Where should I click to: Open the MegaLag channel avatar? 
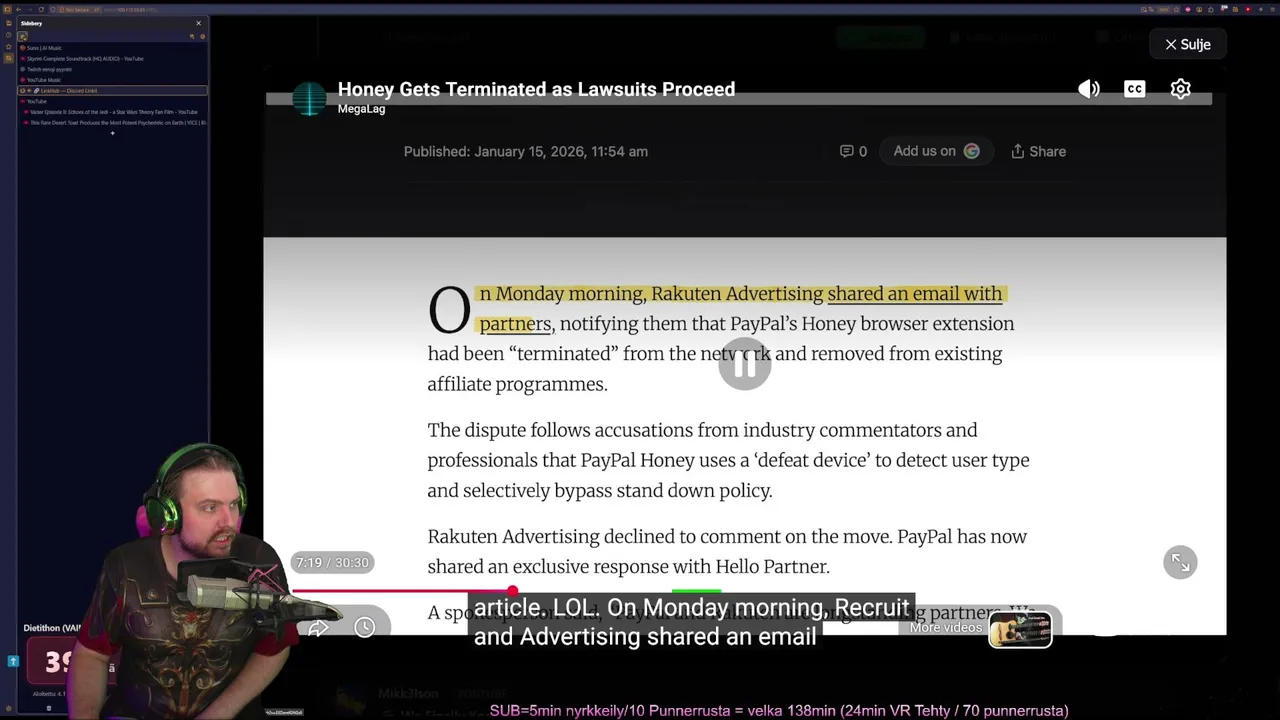point(309,98)
